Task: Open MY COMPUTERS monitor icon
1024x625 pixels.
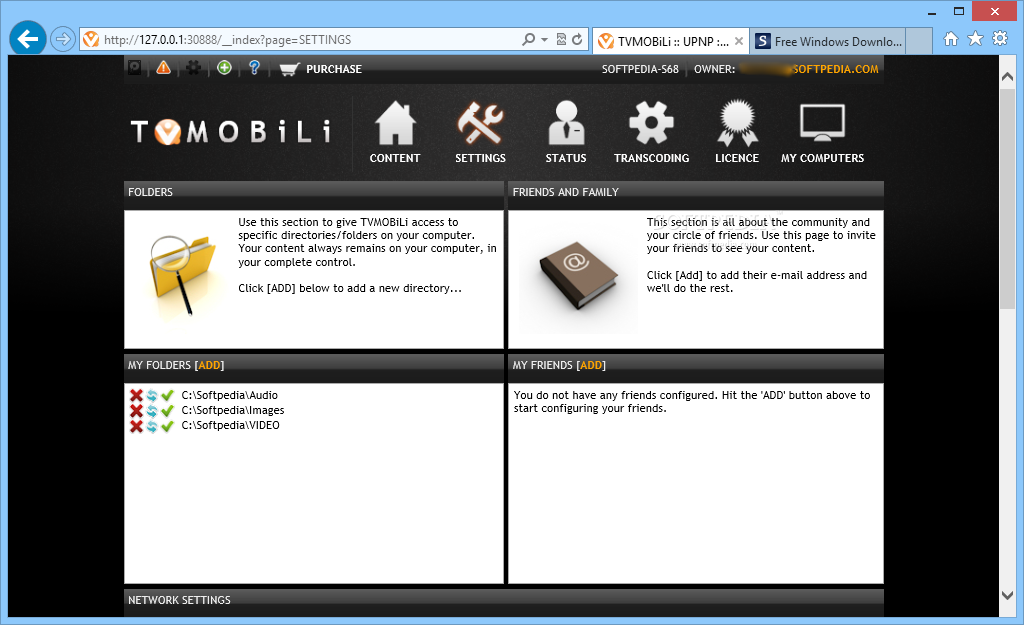Action: [822, 123]
